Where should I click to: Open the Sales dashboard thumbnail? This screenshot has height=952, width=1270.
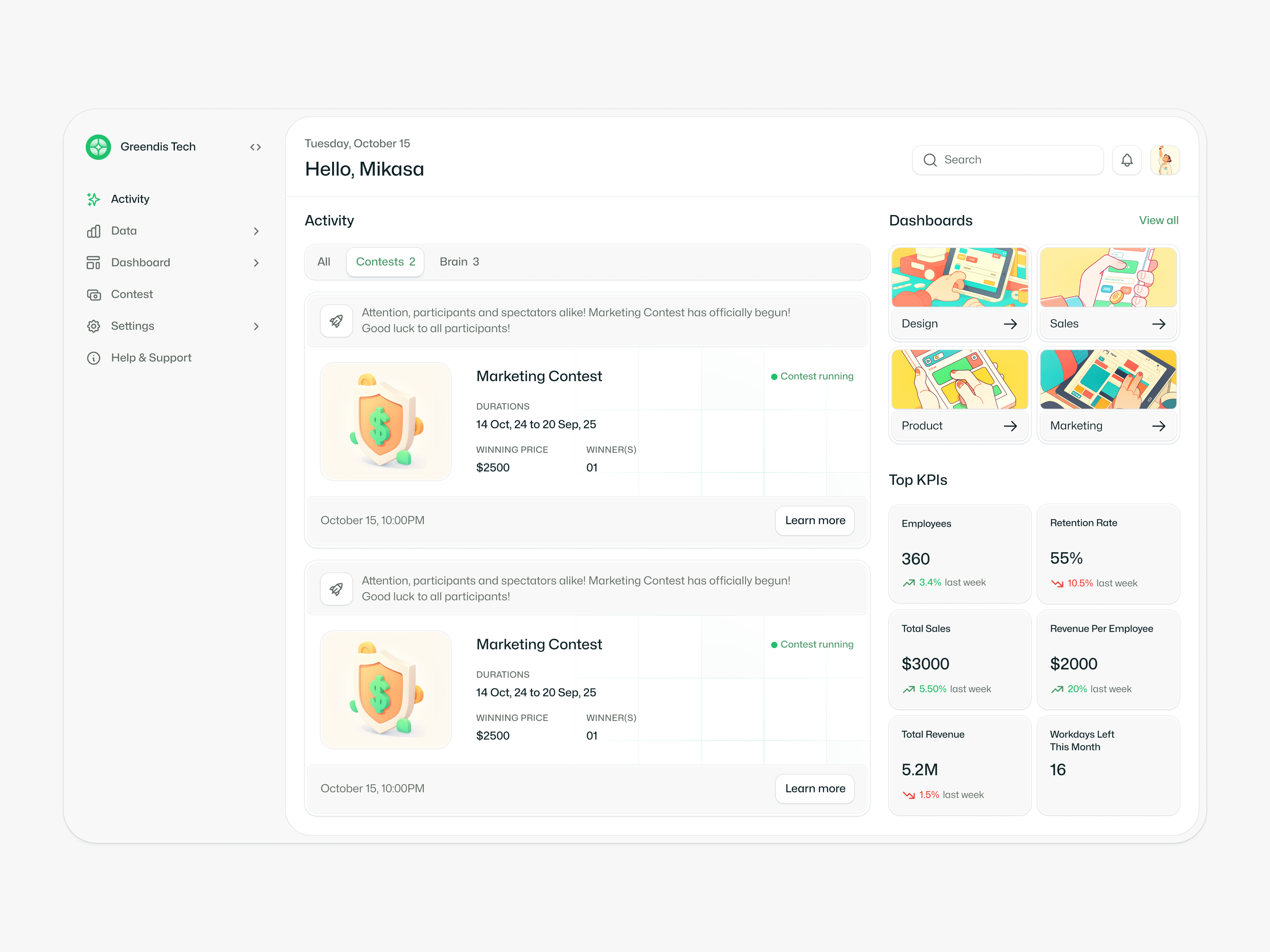[x=1108, y=278]
